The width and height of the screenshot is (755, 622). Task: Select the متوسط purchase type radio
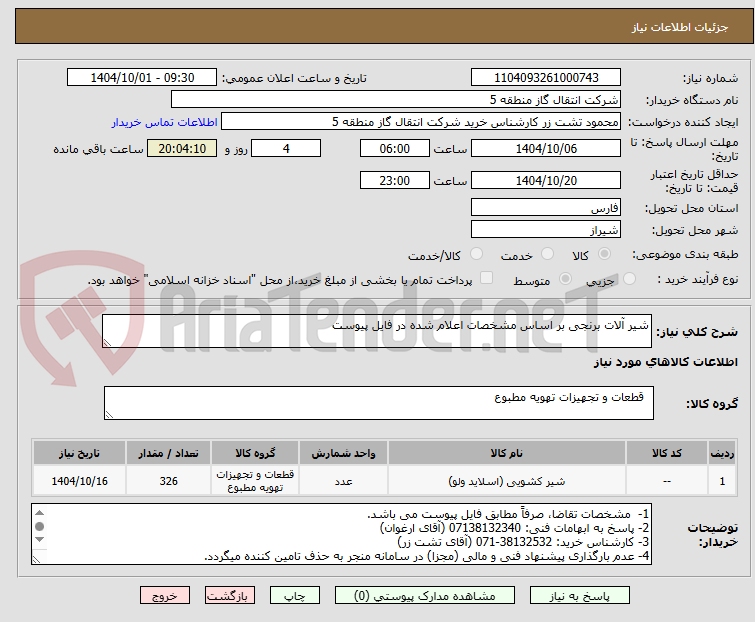(x=565, y=279)
